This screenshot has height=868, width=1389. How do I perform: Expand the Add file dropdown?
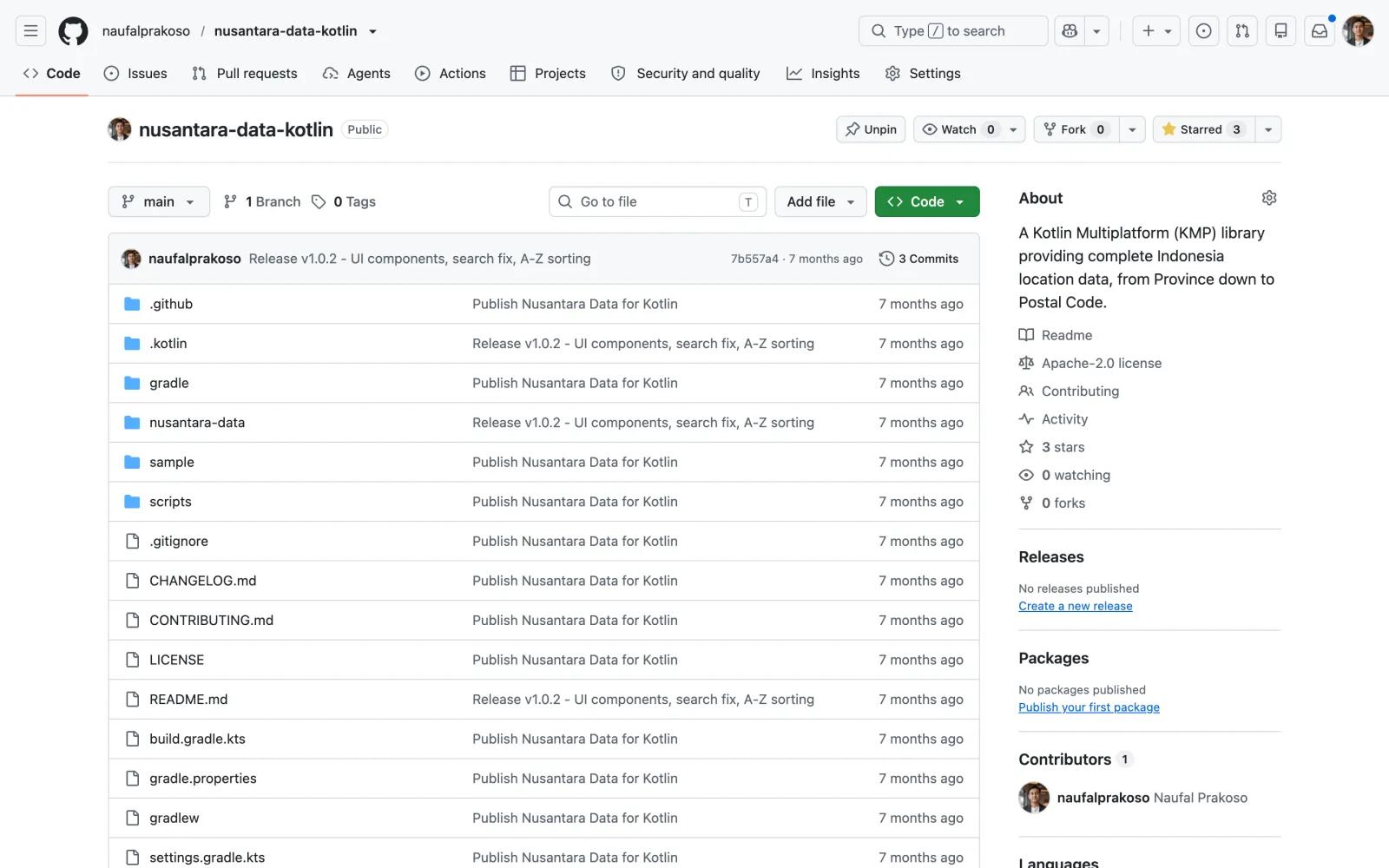(820, 201)
